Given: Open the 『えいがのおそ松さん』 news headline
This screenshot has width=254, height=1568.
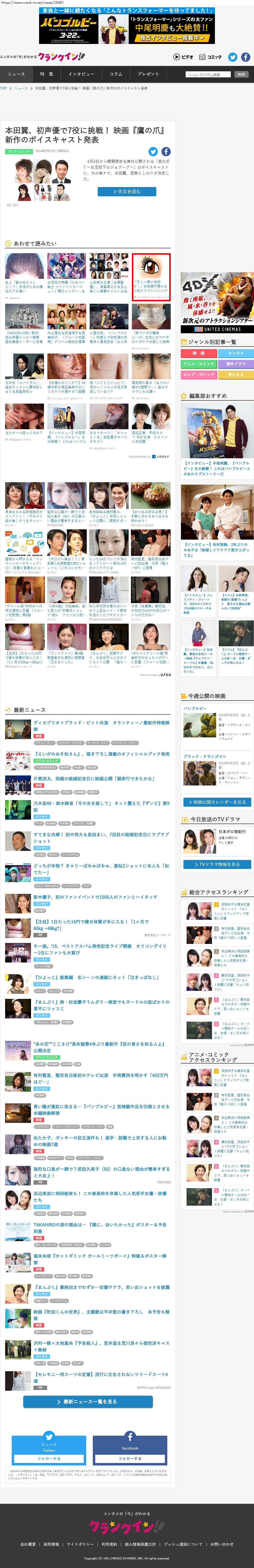Looking at the screenshot, I should (101, 754).
